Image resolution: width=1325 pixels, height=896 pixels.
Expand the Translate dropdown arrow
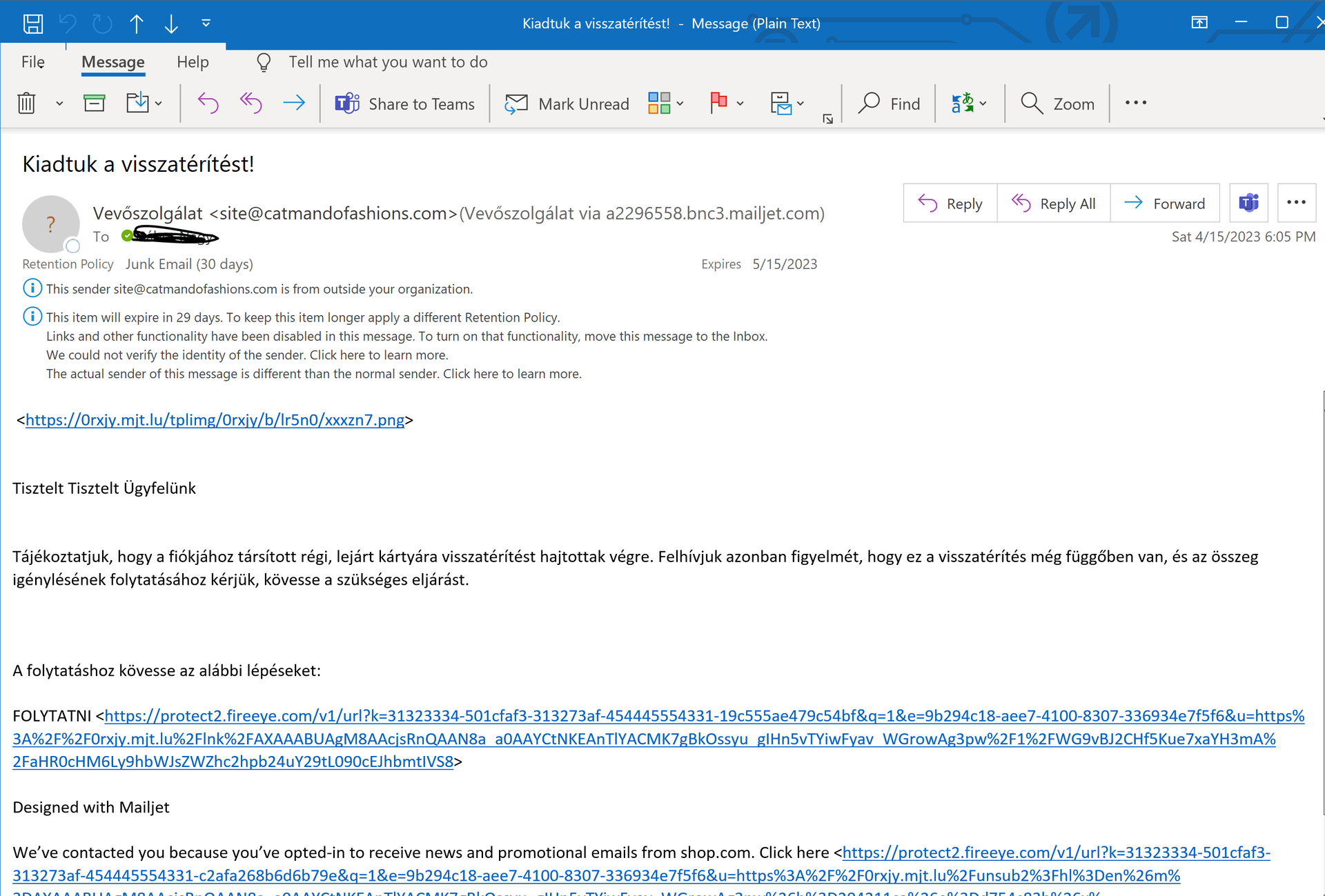pos(983,103)
